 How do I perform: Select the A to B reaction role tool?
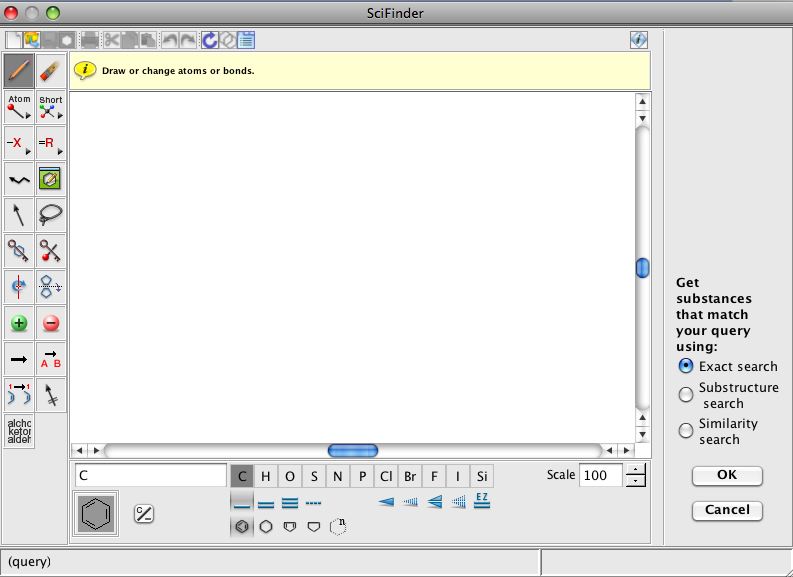(x=51, y=359)
